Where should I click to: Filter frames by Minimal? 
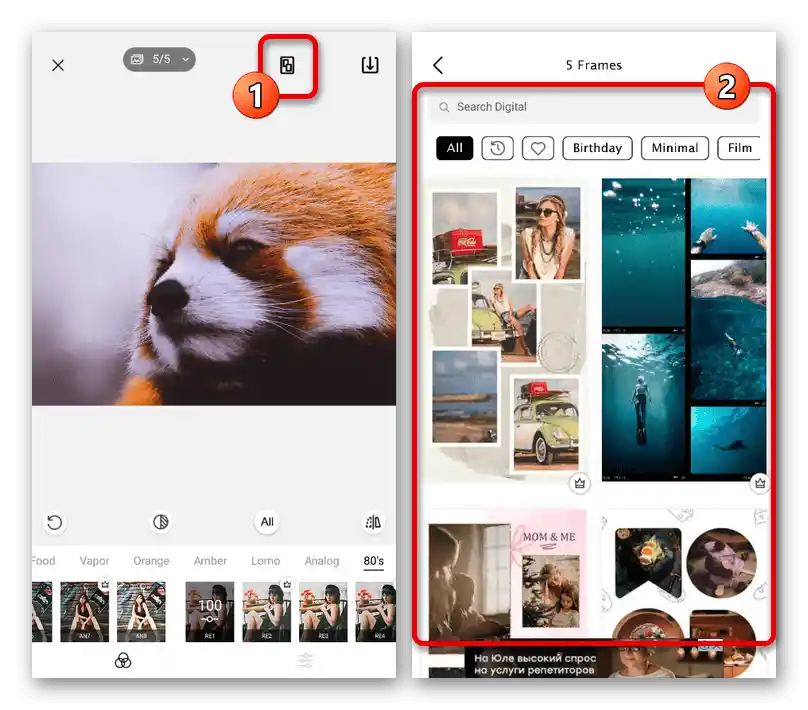[675, 148]
